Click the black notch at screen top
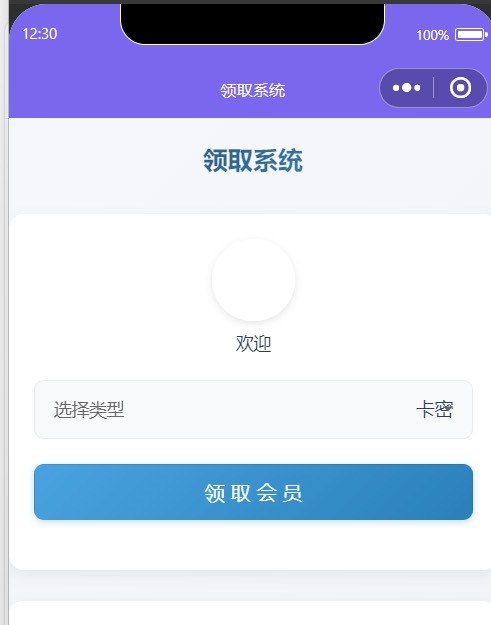 (x=253, y=23)
